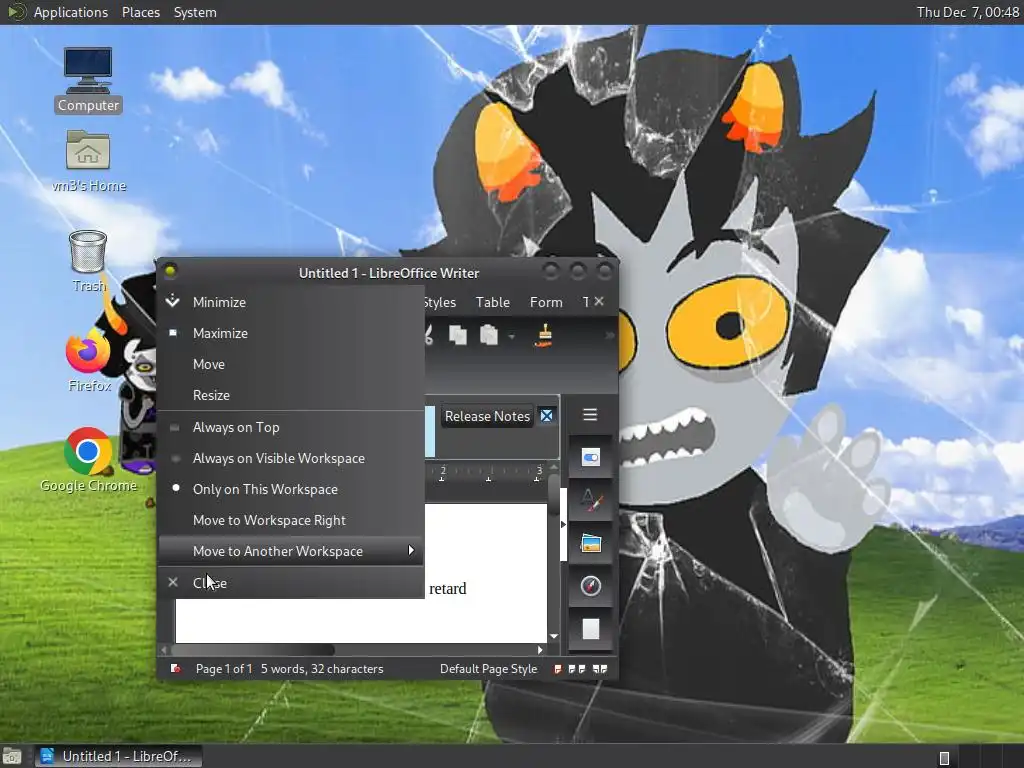Click the Copy toolbar icon
The image size is (1024, 768).
pyautogui.click(x=458, y=335)
